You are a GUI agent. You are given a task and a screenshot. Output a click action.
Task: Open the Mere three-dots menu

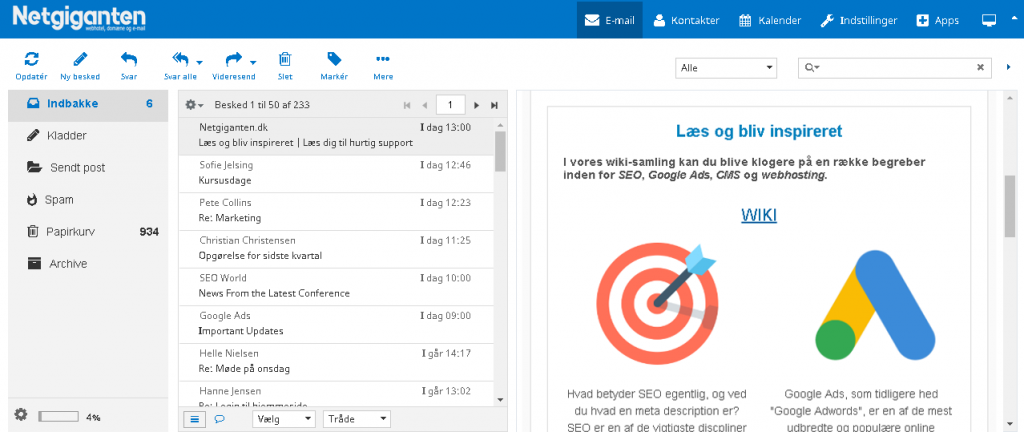(x=382, y=60)
